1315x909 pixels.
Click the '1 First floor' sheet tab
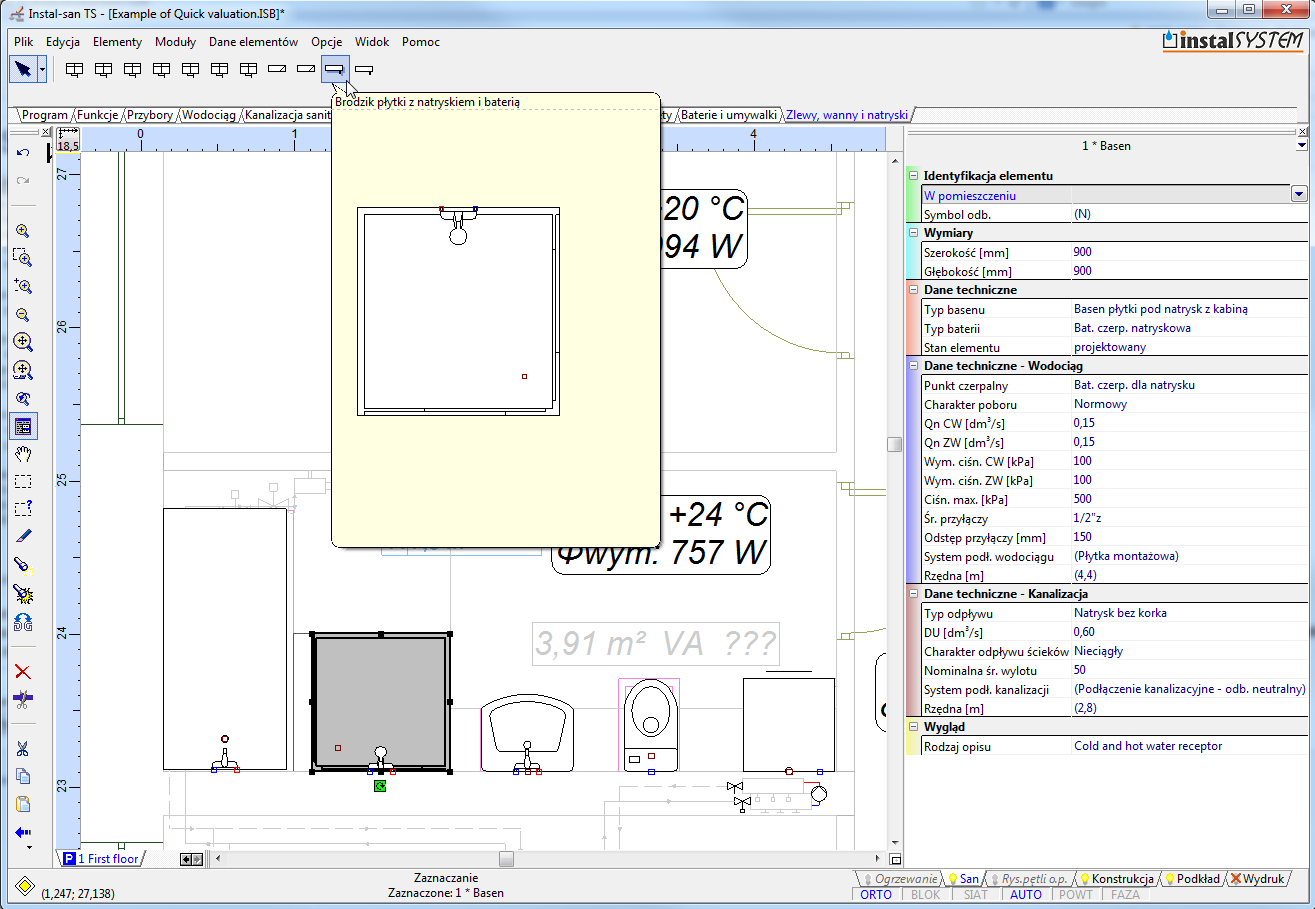click(x=107, y=859)
